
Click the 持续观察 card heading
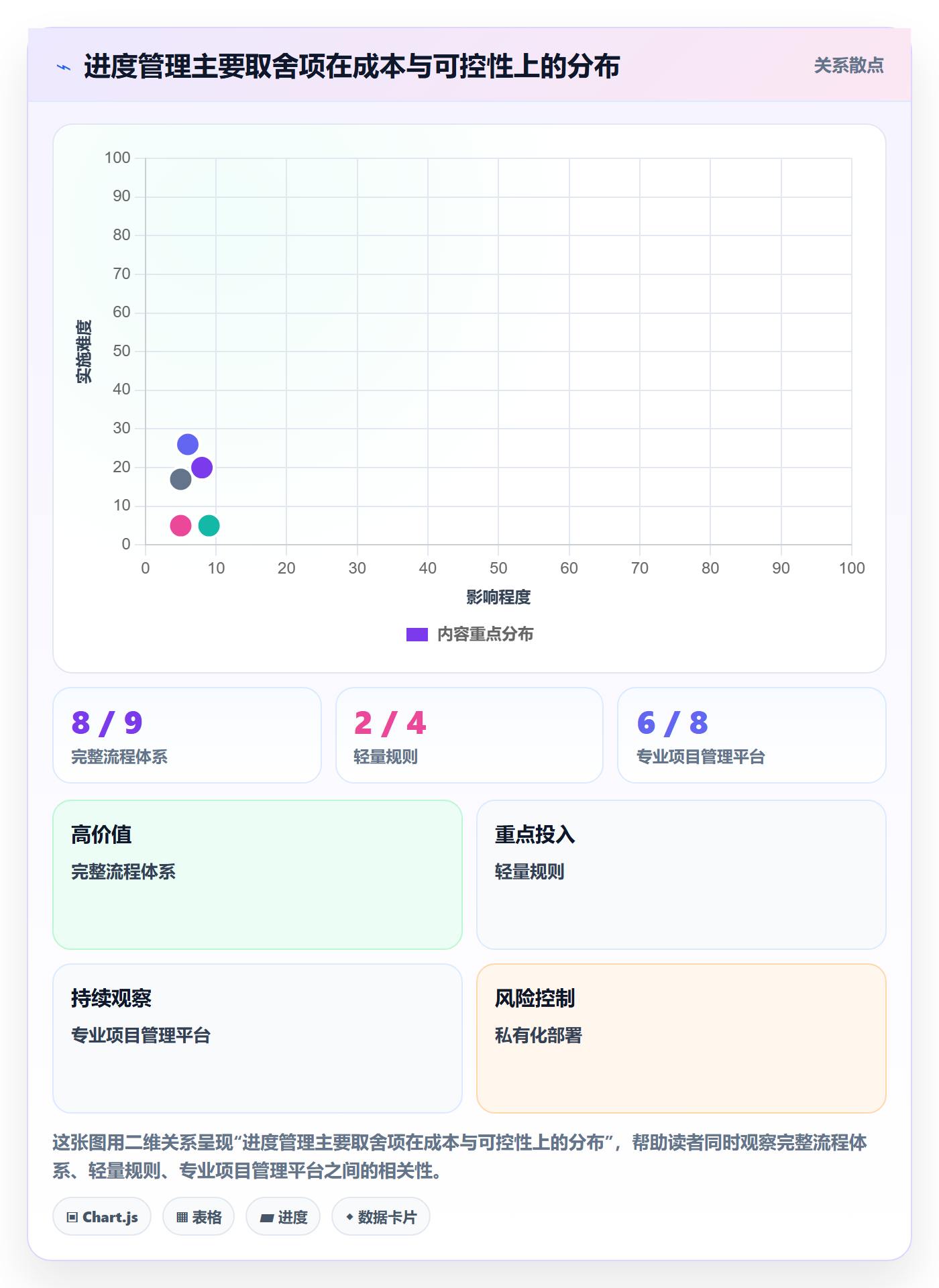pos(111,998)
